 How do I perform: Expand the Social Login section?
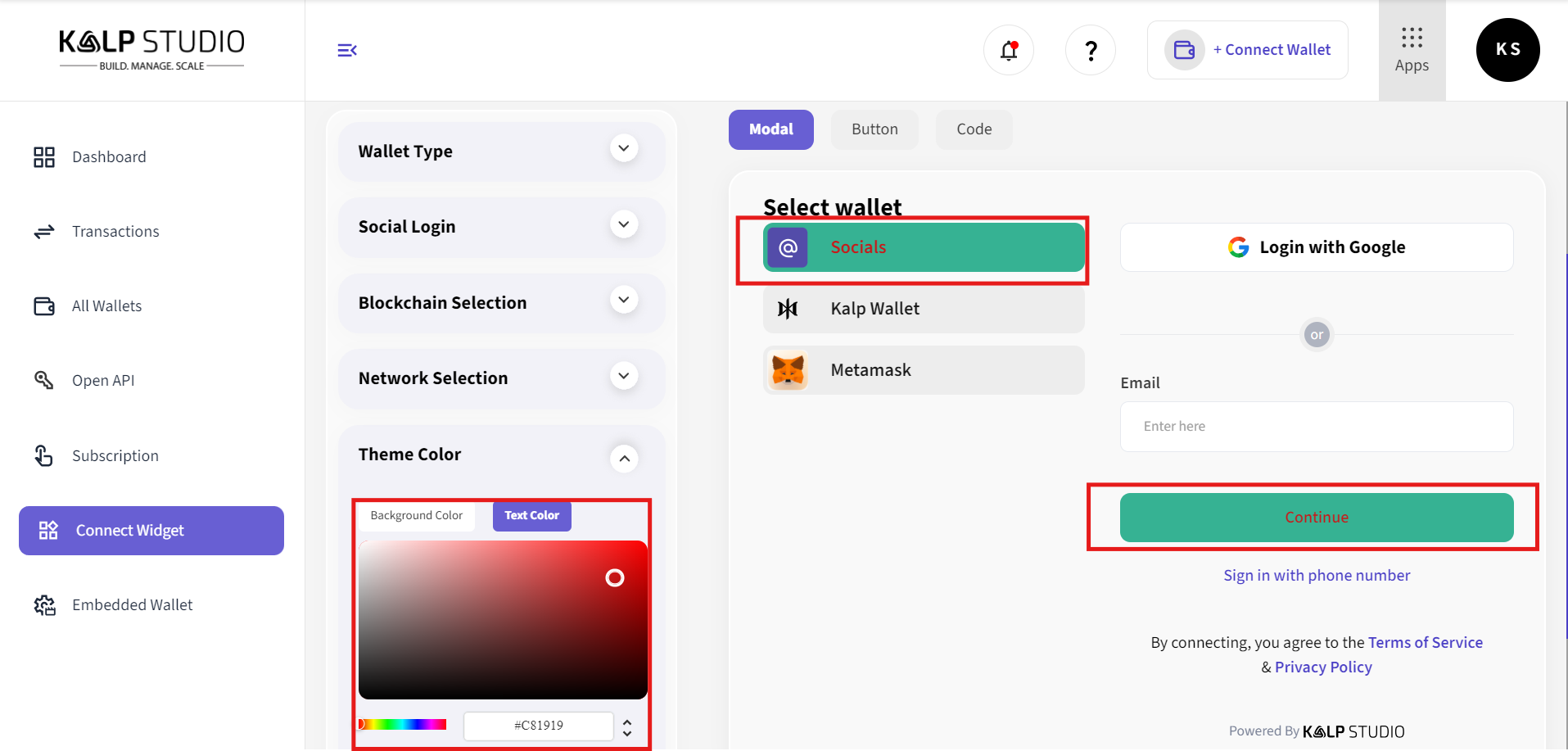coord(624,224)
